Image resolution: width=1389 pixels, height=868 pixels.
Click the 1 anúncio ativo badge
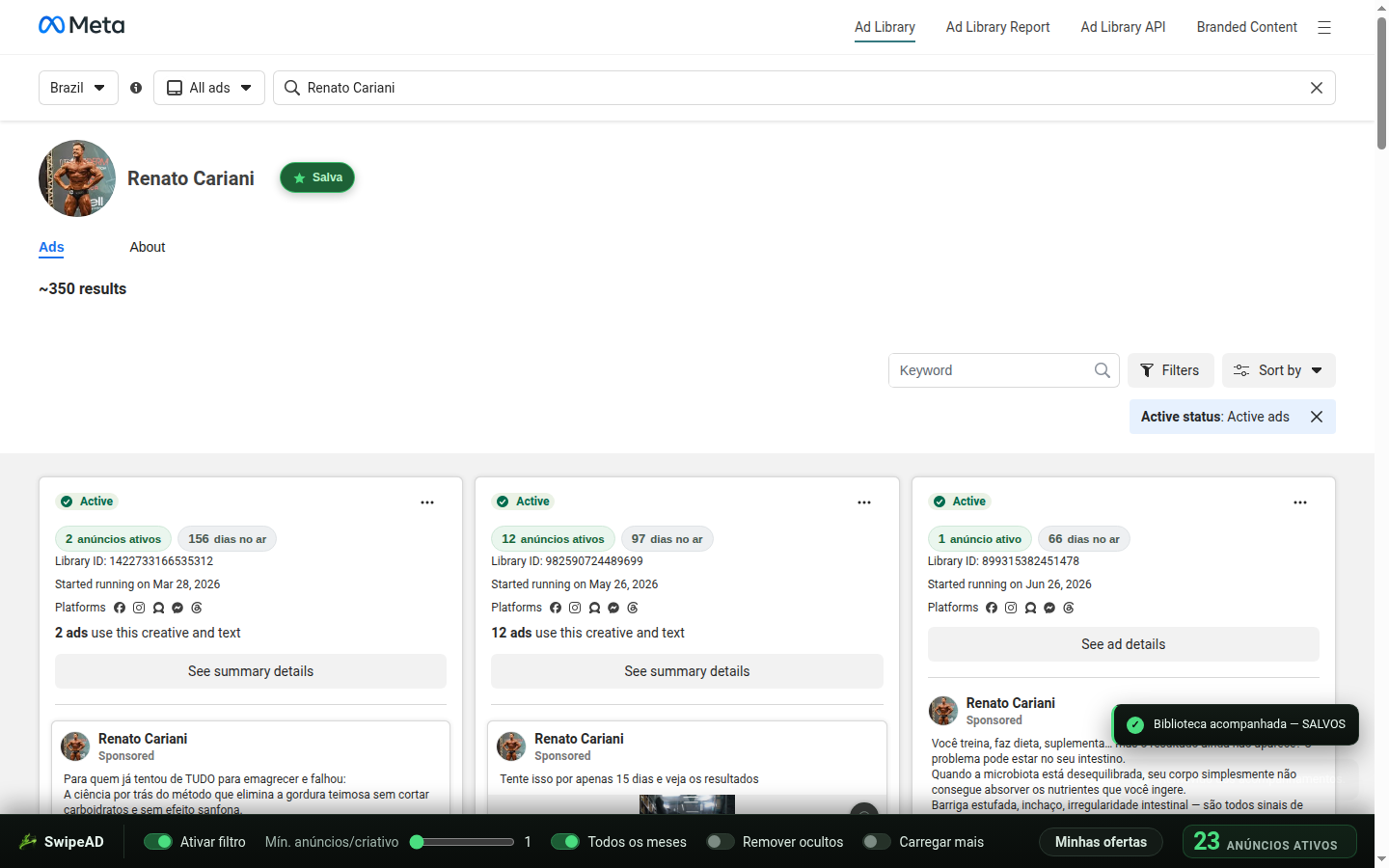click(980, 539)
